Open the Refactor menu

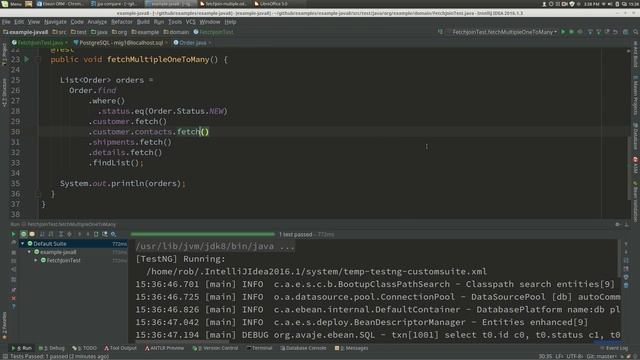[x=122, y=22]
